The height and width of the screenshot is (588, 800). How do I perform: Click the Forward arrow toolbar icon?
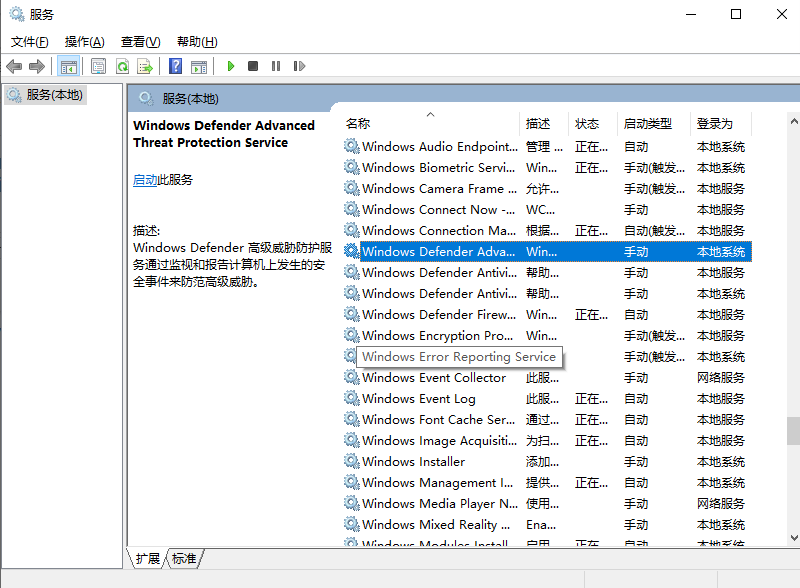[x=37, y=66]
